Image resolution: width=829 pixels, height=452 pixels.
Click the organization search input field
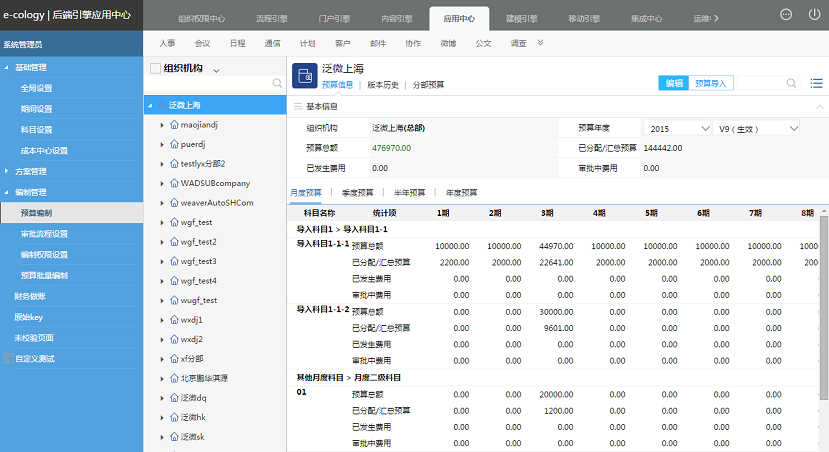(x=209, y=83)
